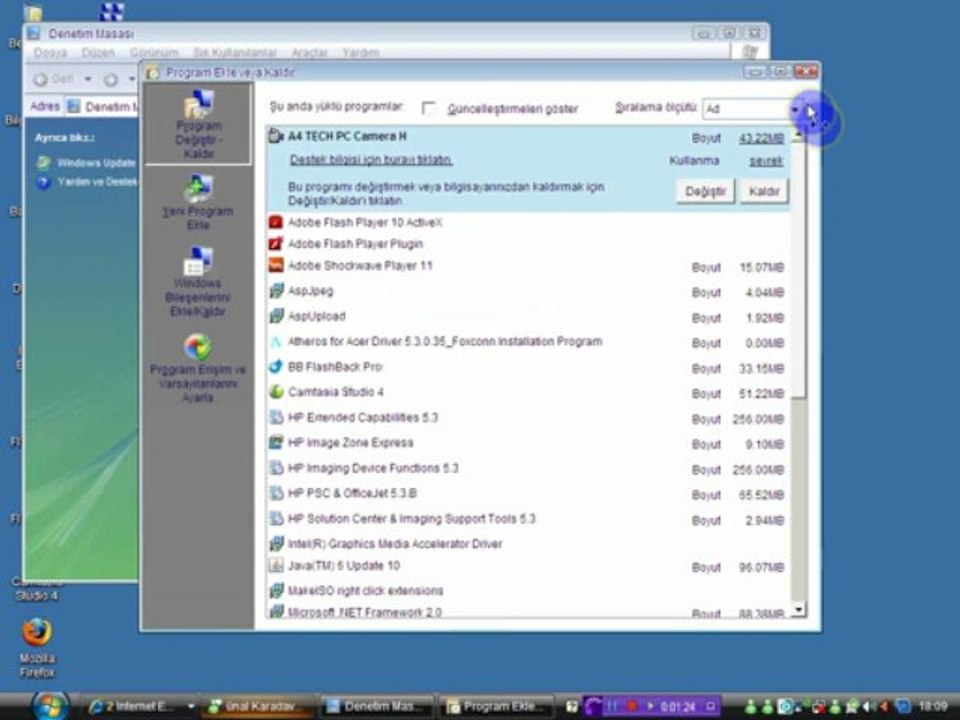The width and height of the screenshot is (960, 720).
Task: Click Java(TM) 6 Update 10 icon
Action: pyautogui.click(x=276, y=566)
